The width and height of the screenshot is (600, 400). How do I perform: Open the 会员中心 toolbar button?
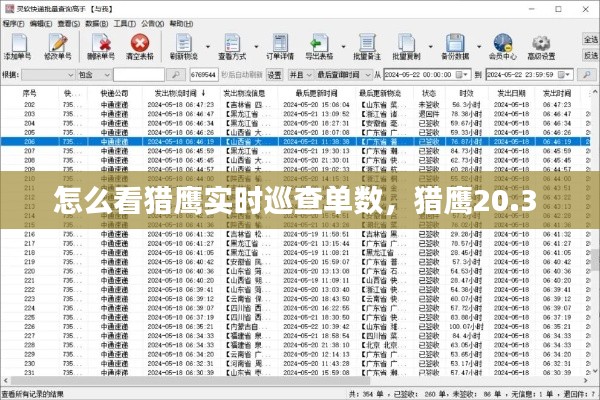tap(499, 44)
